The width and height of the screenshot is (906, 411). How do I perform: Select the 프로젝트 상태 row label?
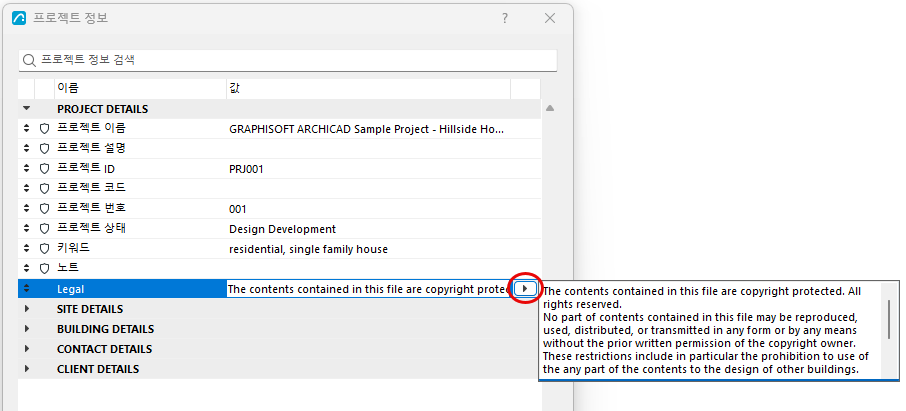pos(91,228)
